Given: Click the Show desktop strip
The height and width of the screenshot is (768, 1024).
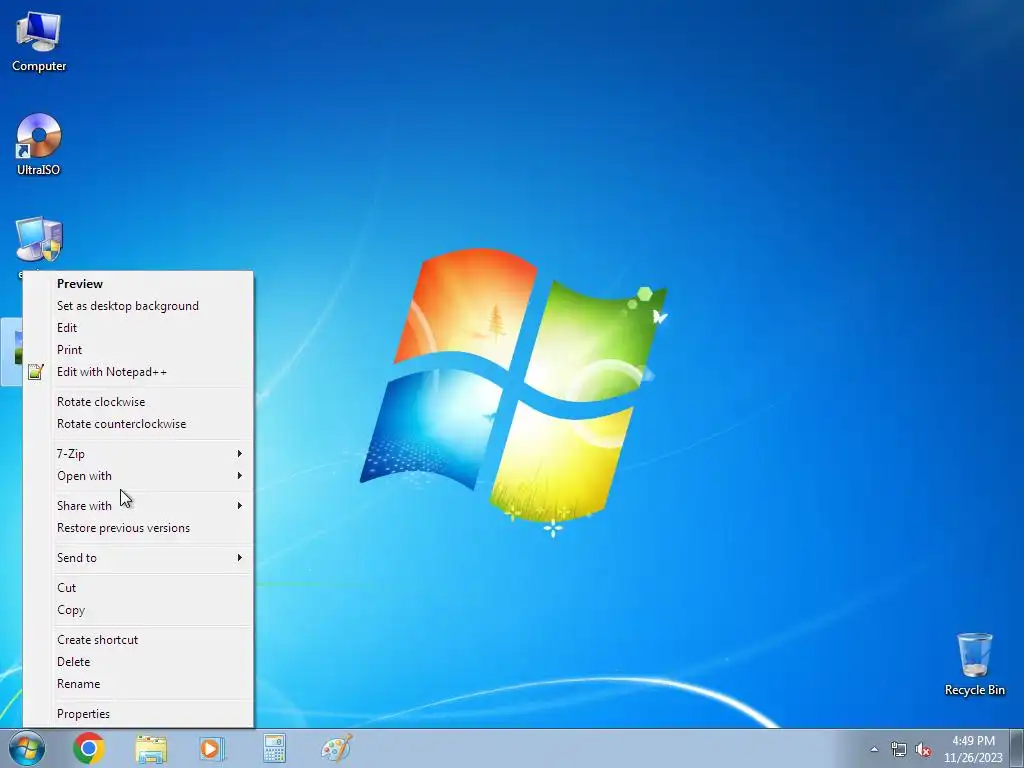Looking at the screenshot, I should click(1017, 748).
